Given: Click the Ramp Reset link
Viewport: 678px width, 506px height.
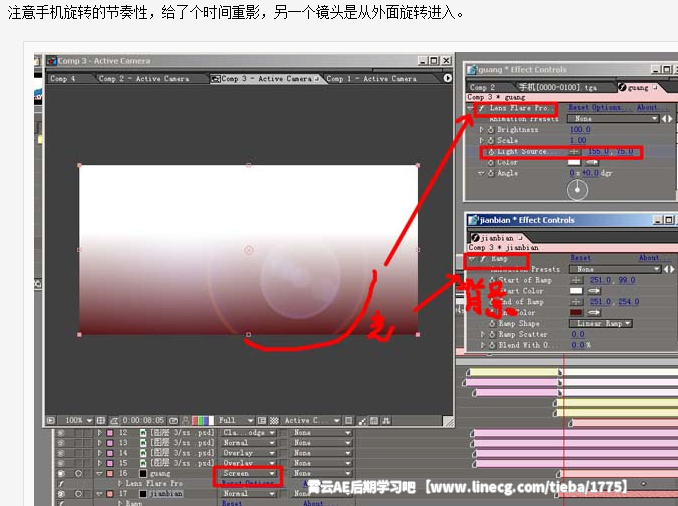Looking at the screenshot, I should pyautogui.click(x=580, y=258).
